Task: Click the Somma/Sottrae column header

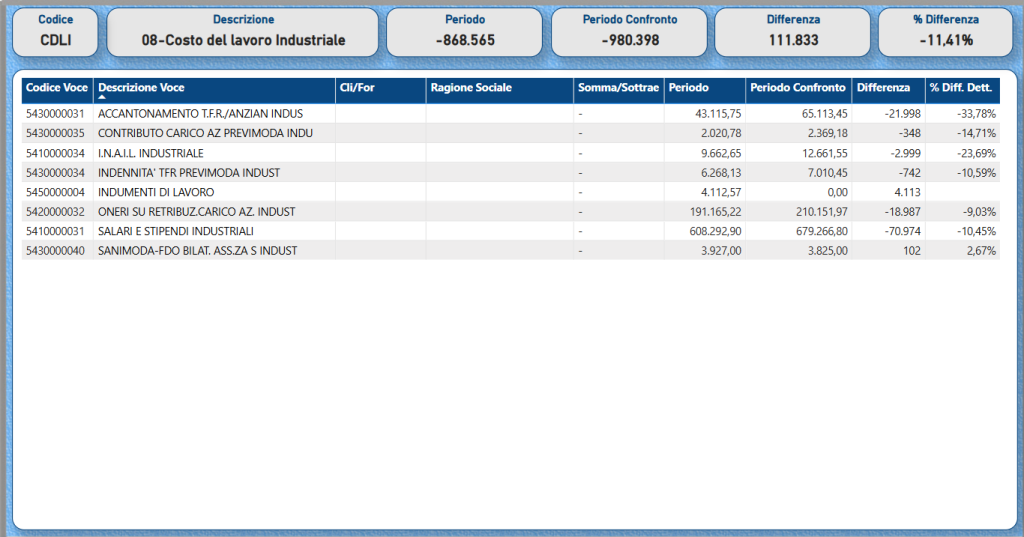Action: pyautogui.click(x=618, y=88)
